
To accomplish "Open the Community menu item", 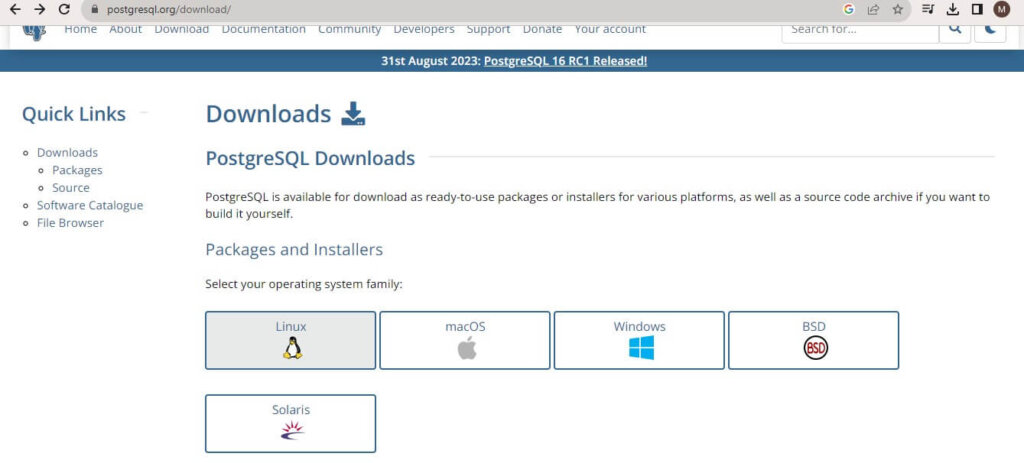I will click(349, 29).
